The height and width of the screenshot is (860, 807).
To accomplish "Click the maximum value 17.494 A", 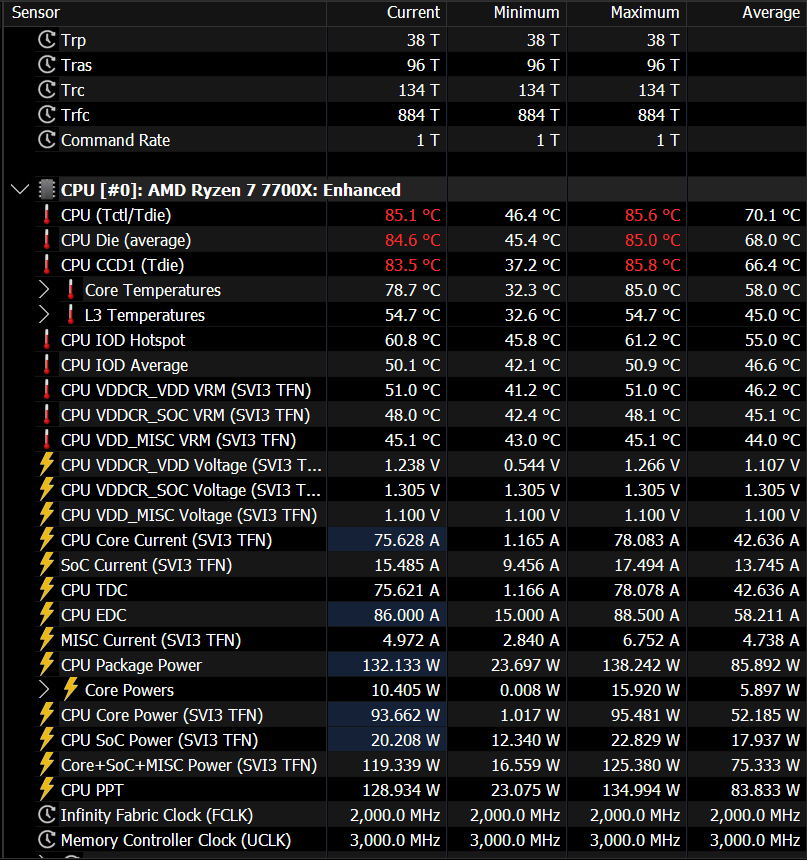I will (647, 565).
